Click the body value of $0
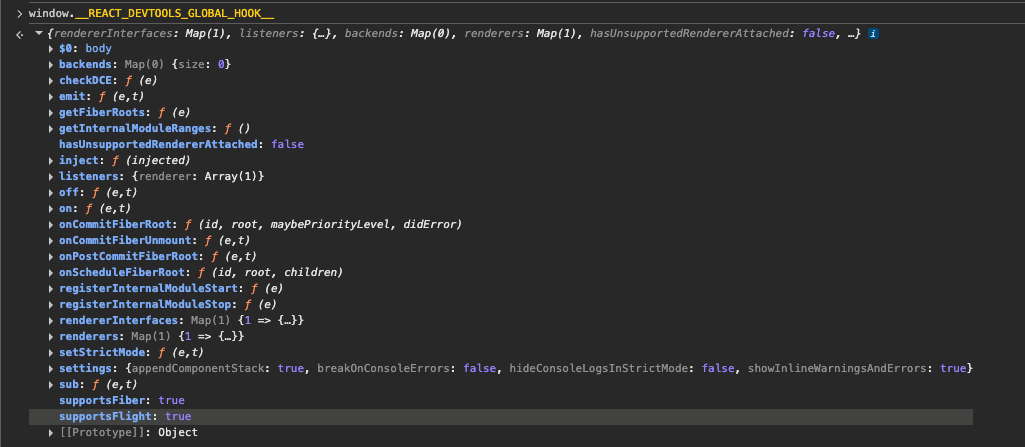This screenshot has width=1025, height=447. [99, 49]
